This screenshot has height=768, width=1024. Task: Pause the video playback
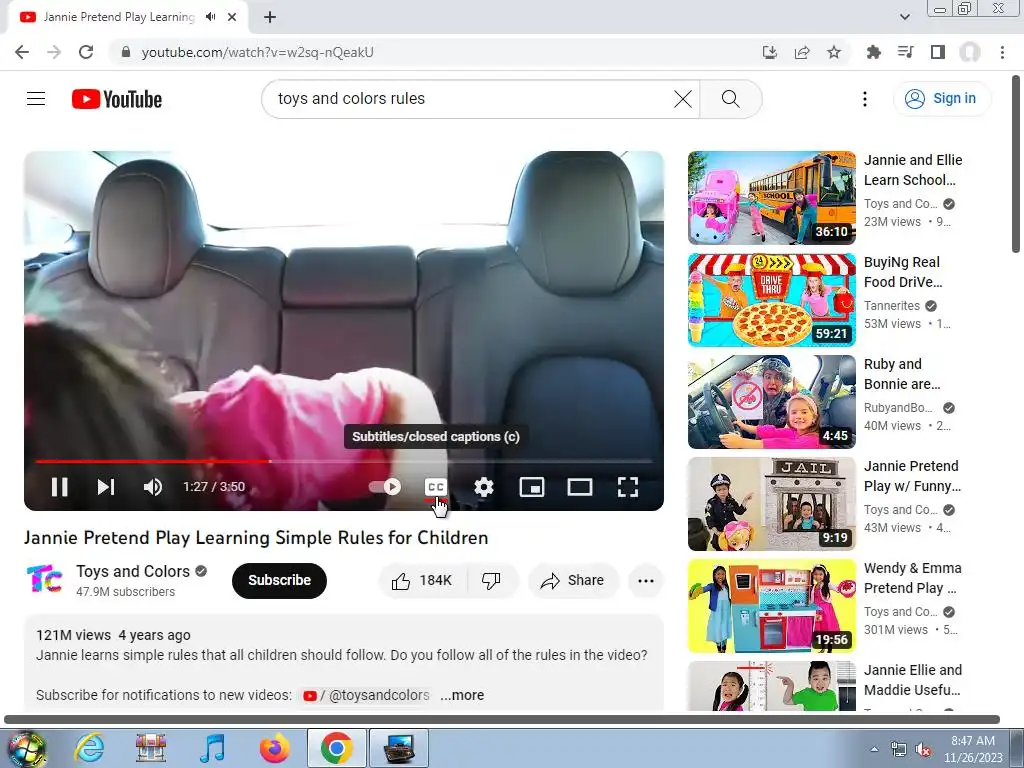click(59, 487)
